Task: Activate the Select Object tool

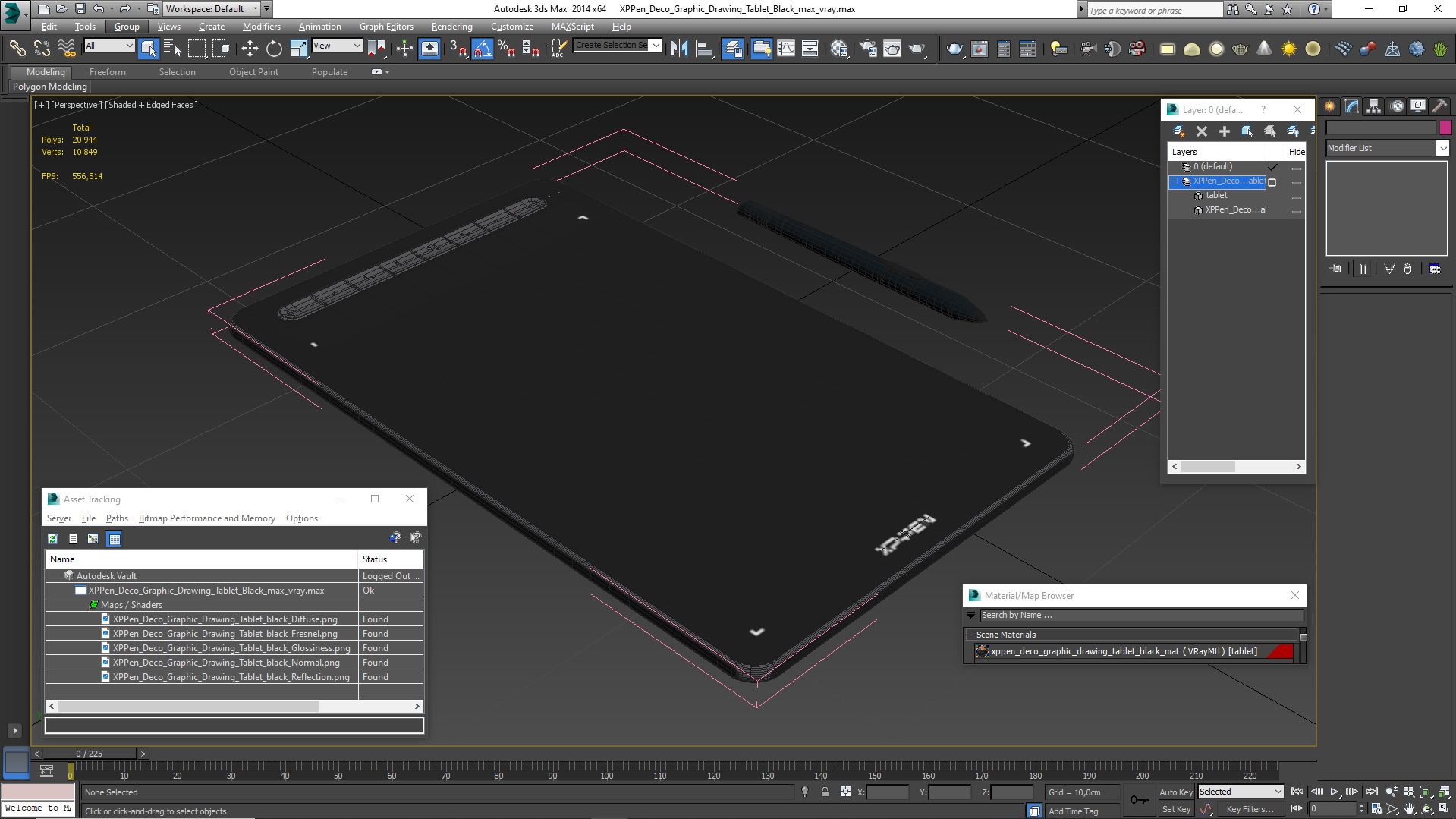Action: click(149, 49)
